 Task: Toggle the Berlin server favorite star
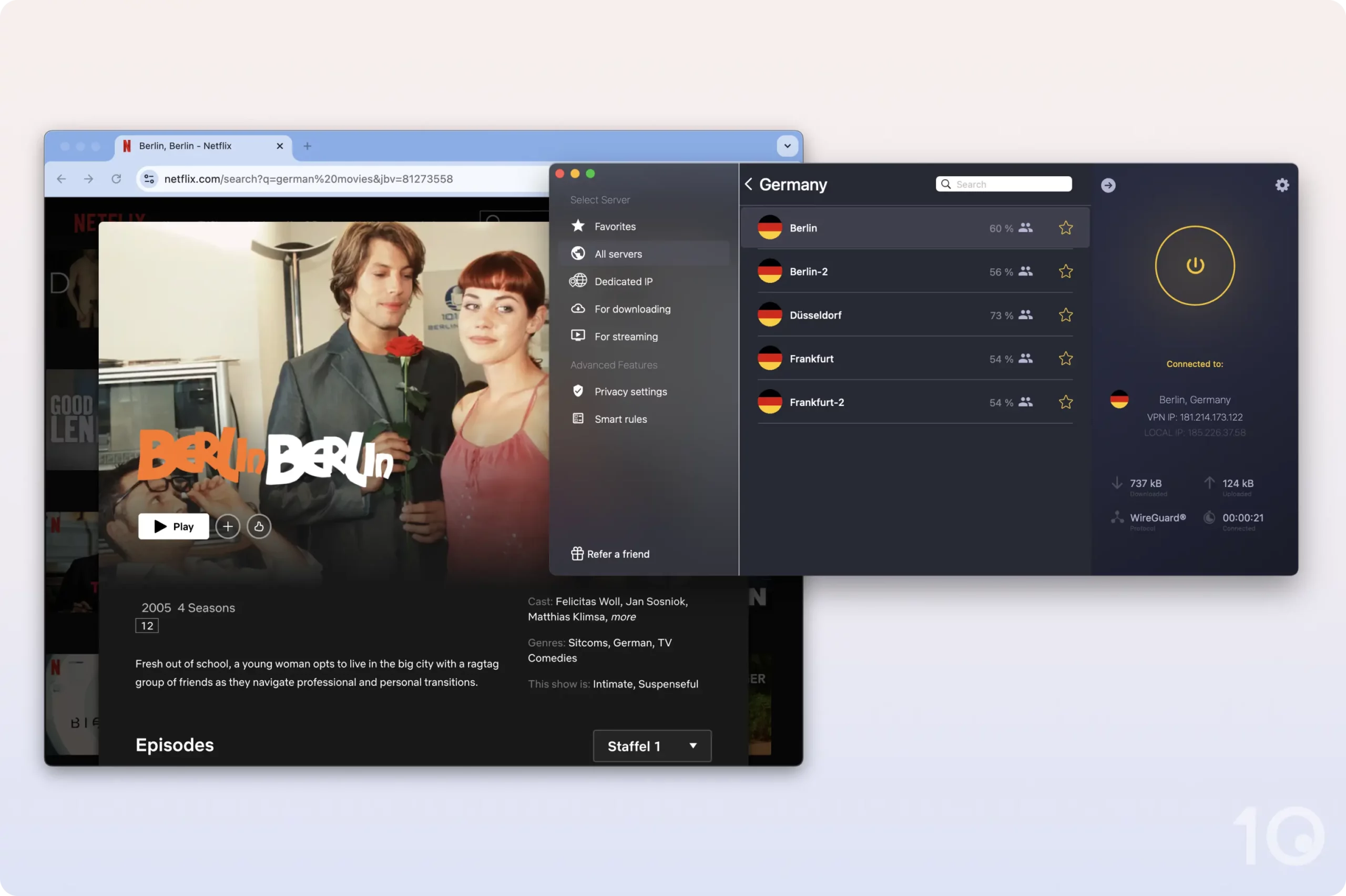click(x=1066, y=228)
